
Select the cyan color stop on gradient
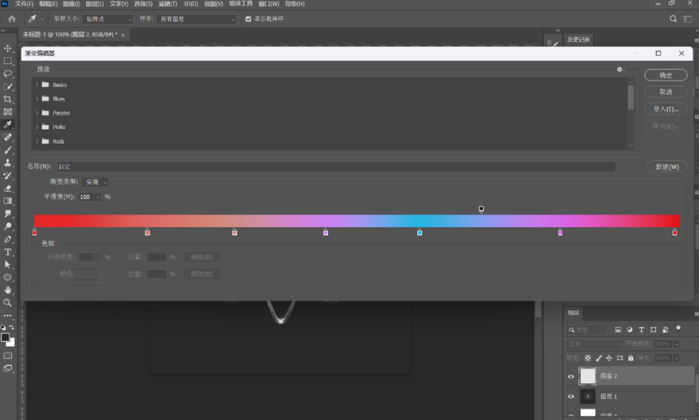[x=419, y=233]
